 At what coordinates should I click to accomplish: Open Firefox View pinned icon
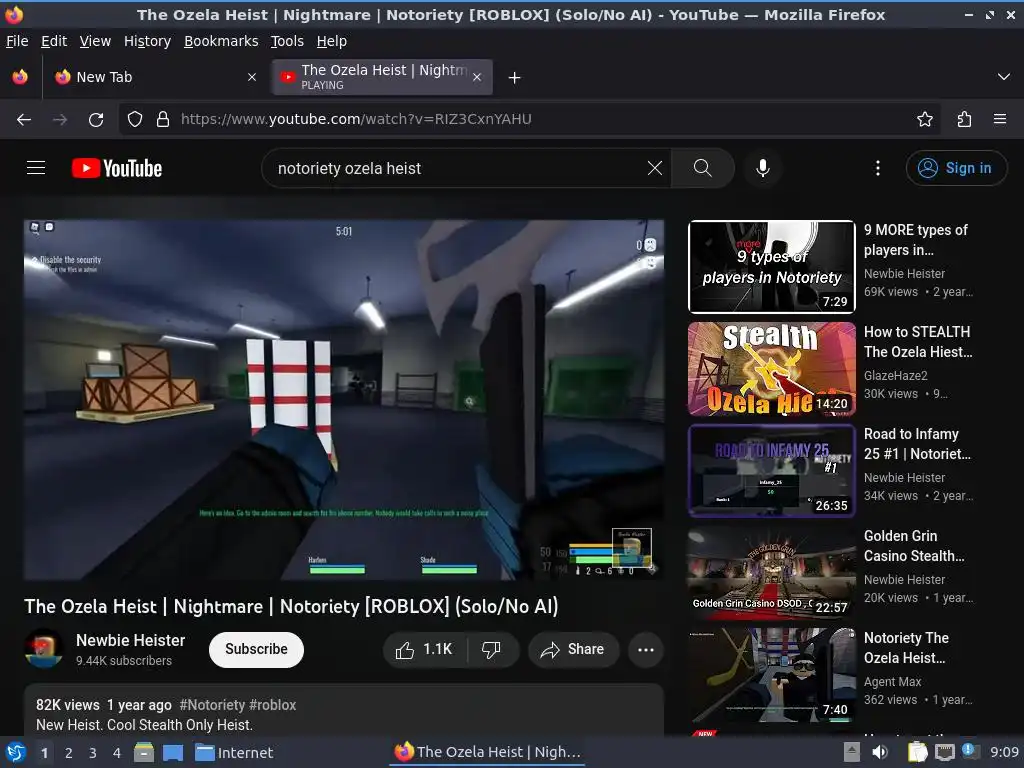[20, 77]
